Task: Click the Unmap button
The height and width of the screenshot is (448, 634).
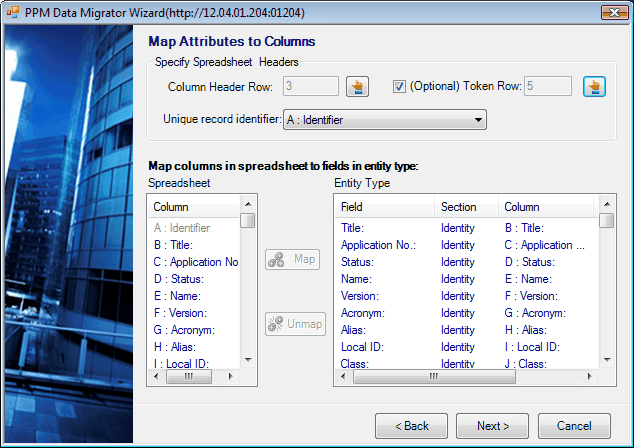Action: (295, 324)
